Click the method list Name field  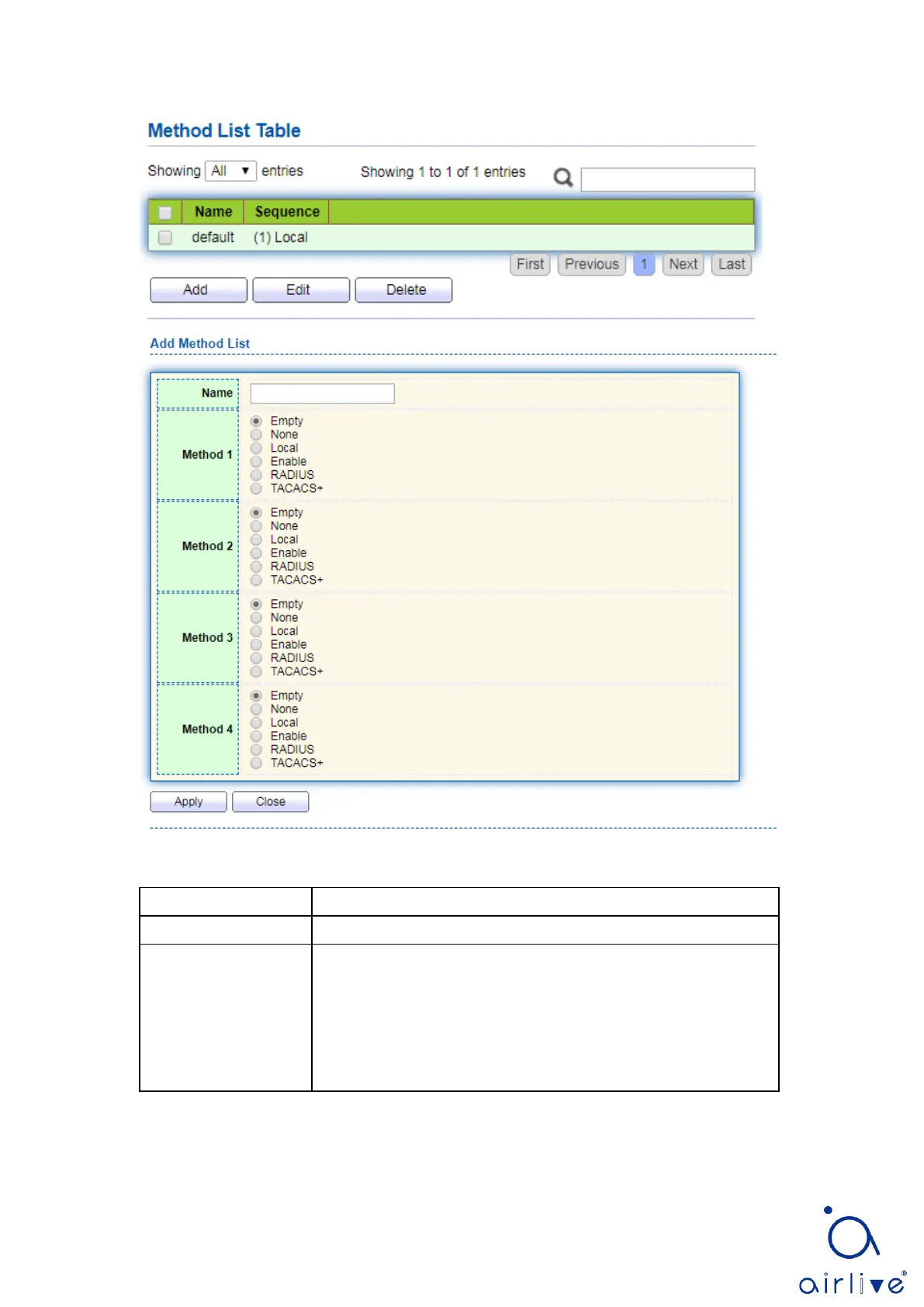tap(322, 393)
